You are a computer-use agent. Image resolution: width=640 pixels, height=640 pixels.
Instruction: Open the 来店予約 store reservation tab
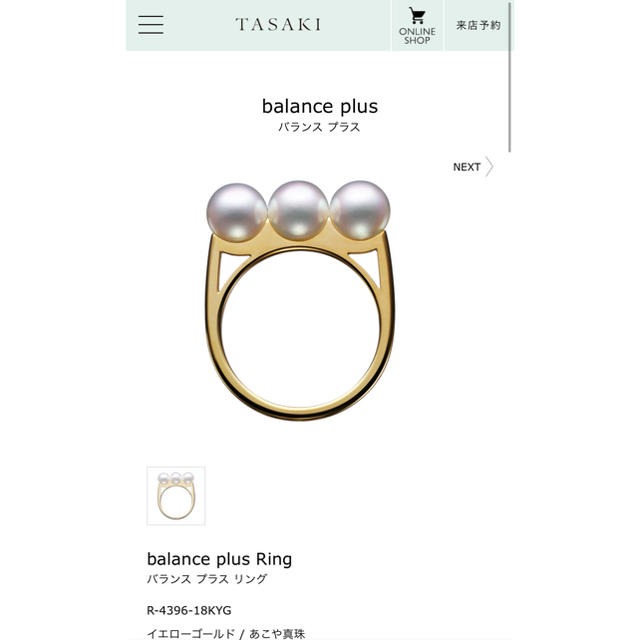click(x=478, y=25)
